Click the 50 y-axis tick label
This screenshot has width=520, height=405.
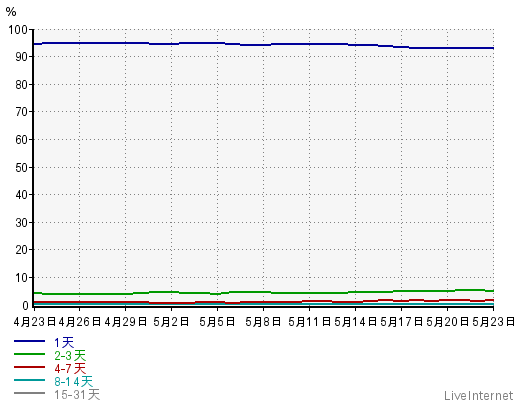coord(22,167)
